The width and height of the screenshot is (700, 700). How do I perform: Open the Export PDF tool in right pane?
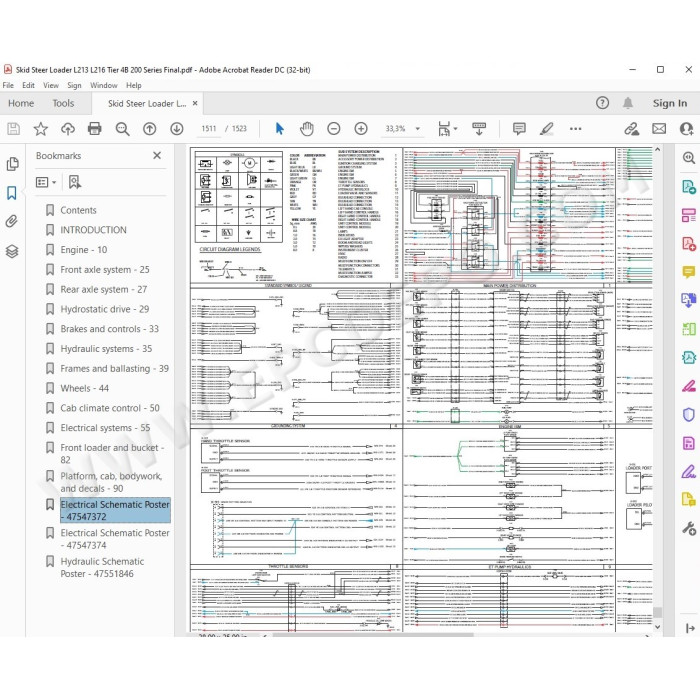(688, 187)
